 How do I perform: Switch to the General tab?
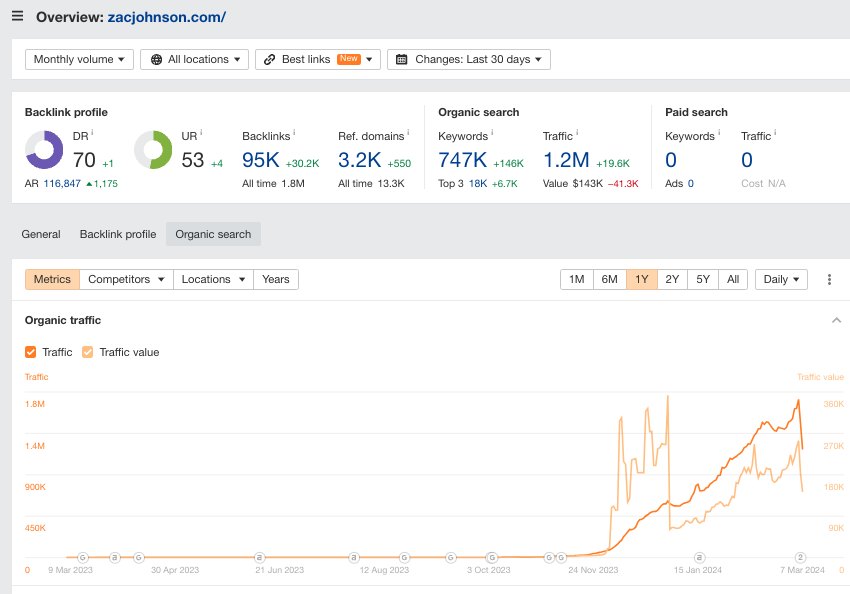41,234
